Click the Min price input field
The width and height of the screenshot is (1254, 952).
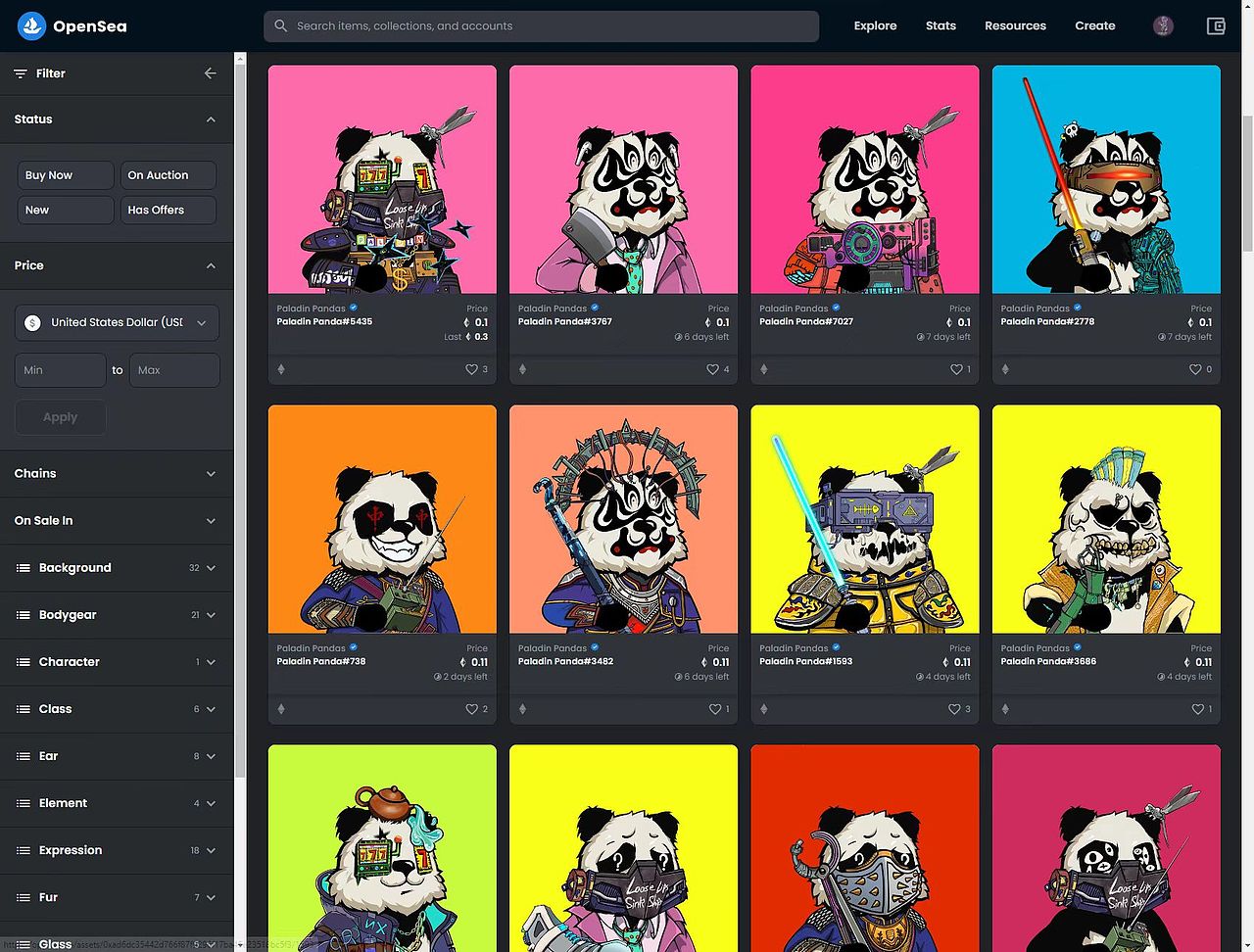tap(60, 370)
